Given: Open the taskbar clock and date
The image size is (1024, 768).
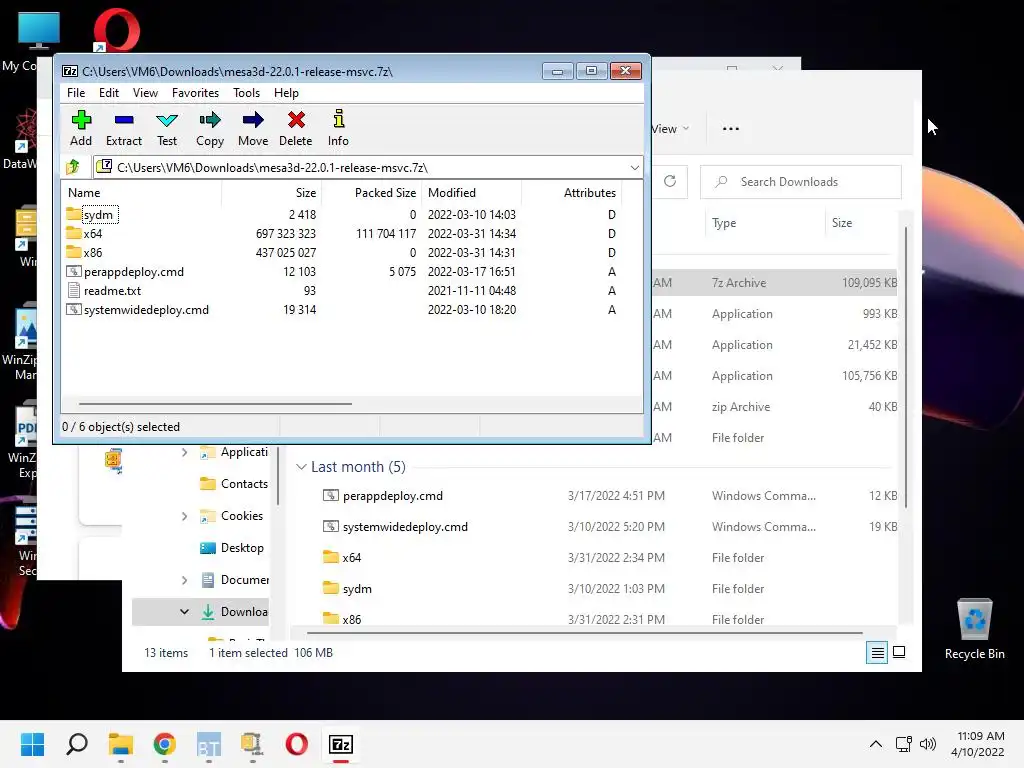Looking at the screenshot, I should point(978,744).
